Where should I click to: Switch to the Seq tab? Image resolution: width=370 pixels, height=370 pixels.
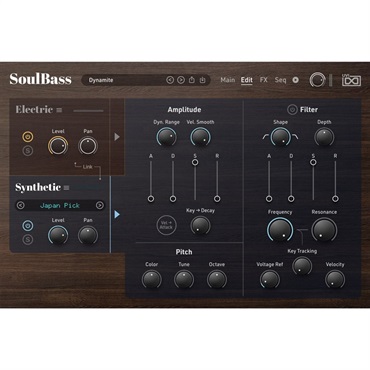coord(280,80)
